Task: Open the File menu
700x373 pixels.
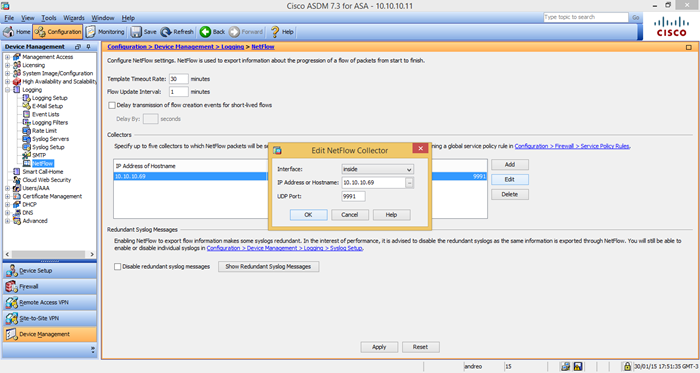Action: point(9,18)
